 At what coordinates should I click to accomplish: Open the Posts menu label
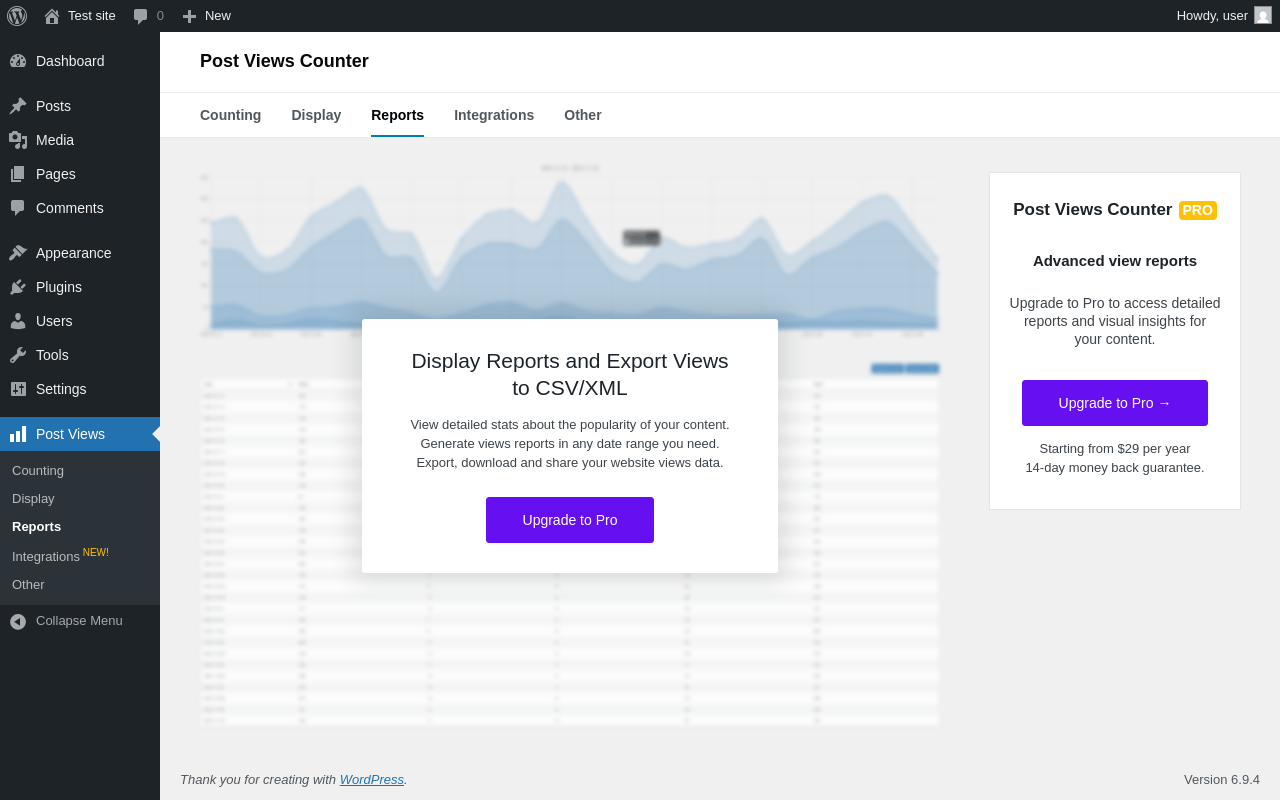pyautogui.click(x=53, y=106)
